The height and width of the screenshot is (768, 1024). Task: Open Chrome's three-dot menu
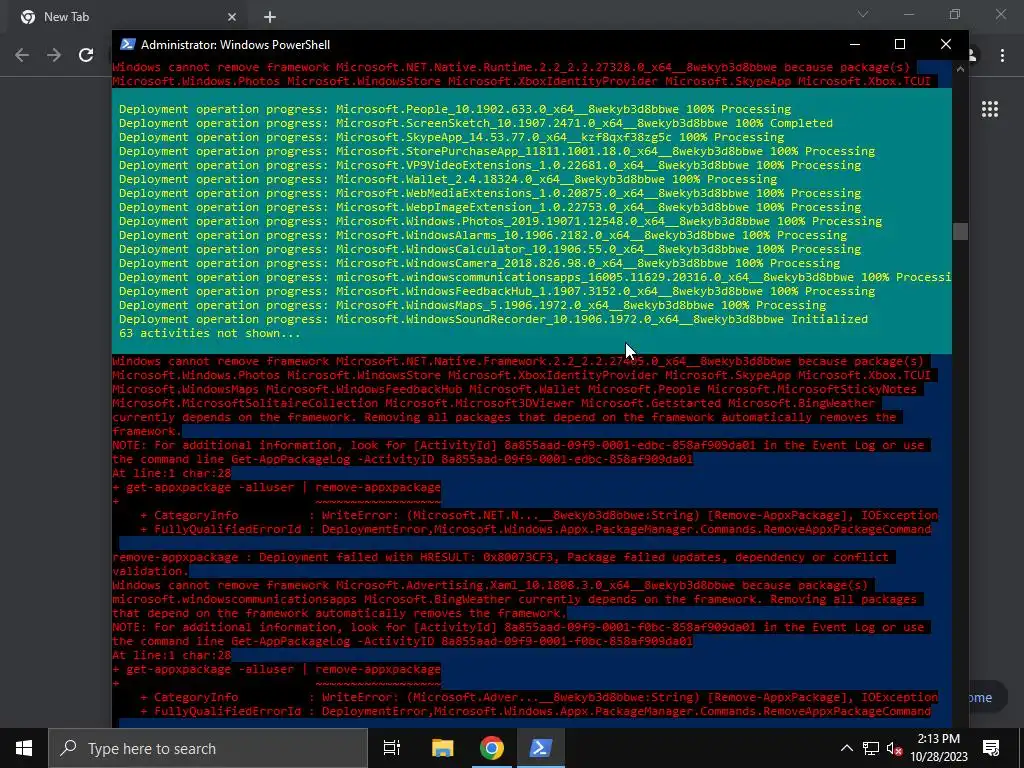point(1002,55)
